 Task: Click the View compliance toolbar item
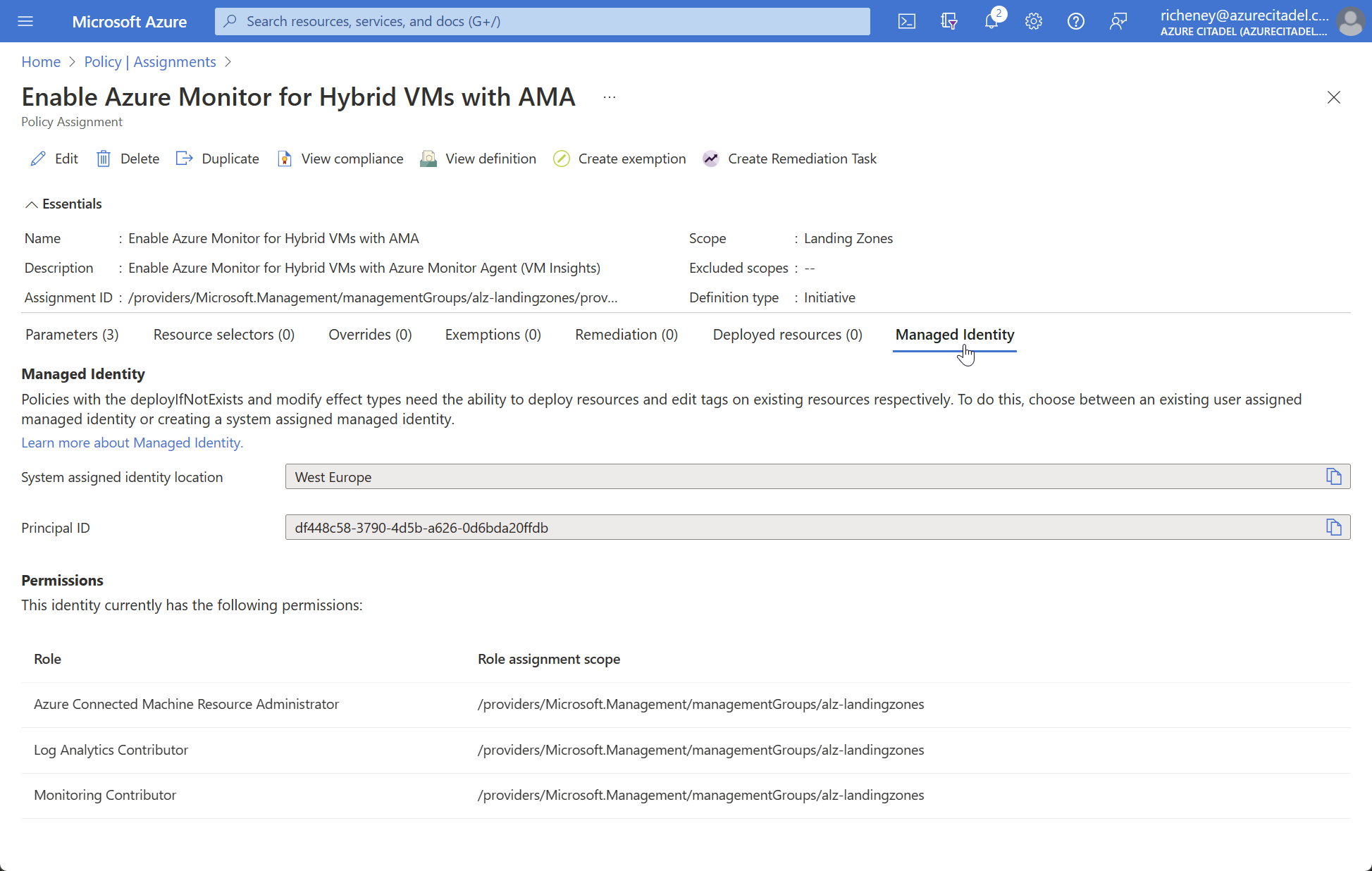[340, 159]
